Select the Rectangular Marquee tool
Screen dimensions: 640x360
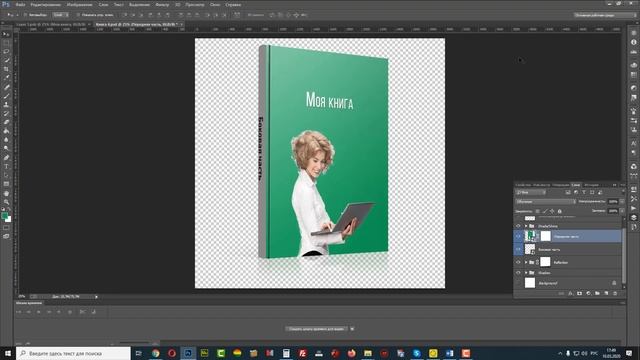point(6,43)
